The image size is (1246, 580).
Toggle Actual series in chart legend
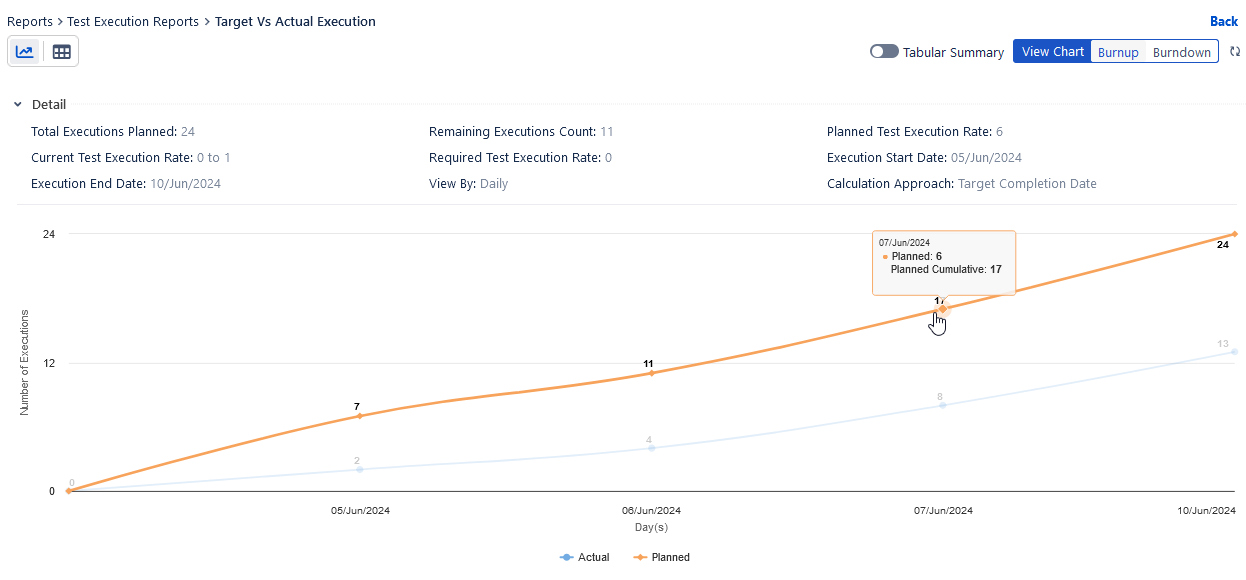(585, 557)
